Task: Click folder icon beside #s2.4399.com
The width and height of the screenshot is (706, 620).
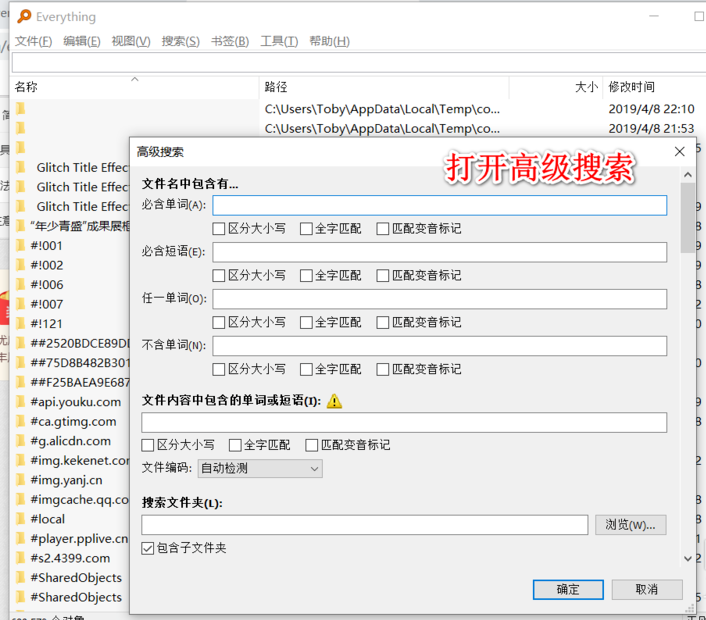Action: pyautogui.click(x=20, y=558)
